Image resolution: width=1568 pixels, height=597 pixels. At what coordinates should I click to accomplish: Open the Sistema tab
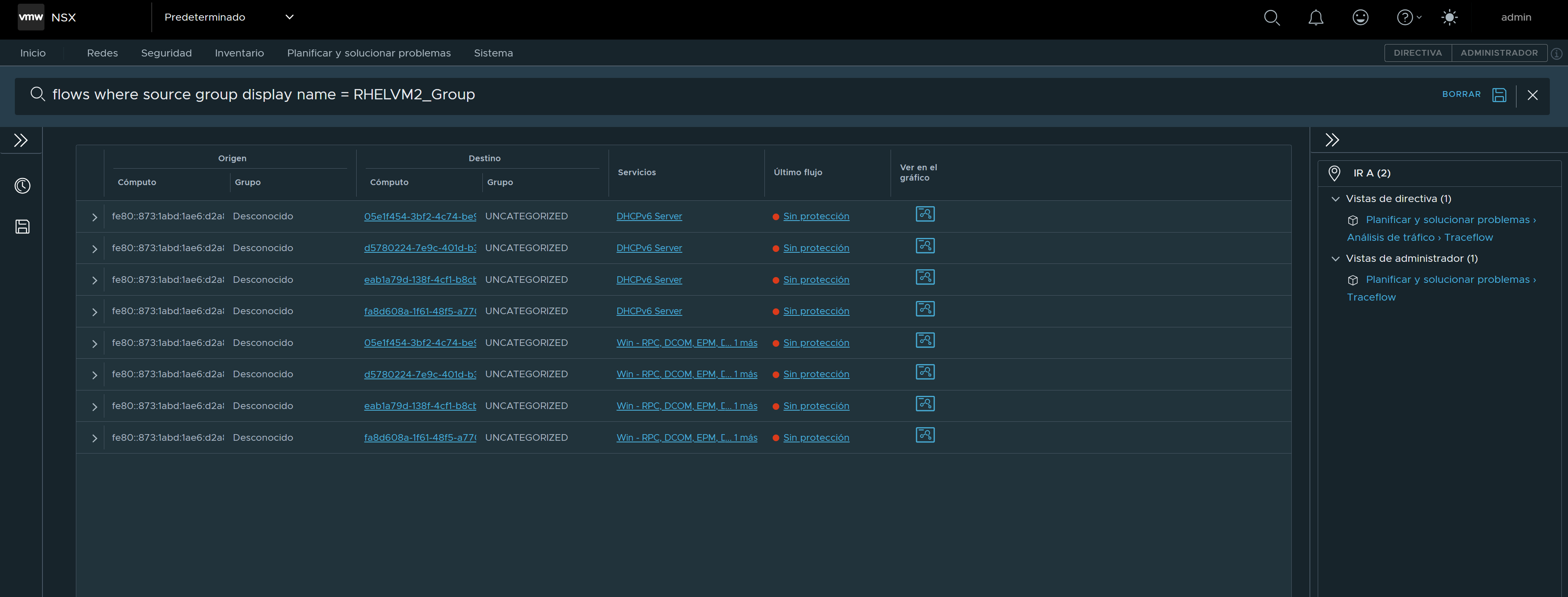[493, 53]
